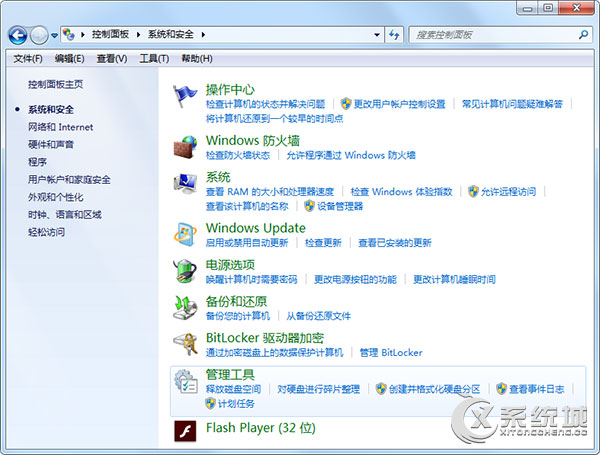This screenshot has height=455, width=600.
Task: Click the blue Back arrow button
Action: click(18, 35)
